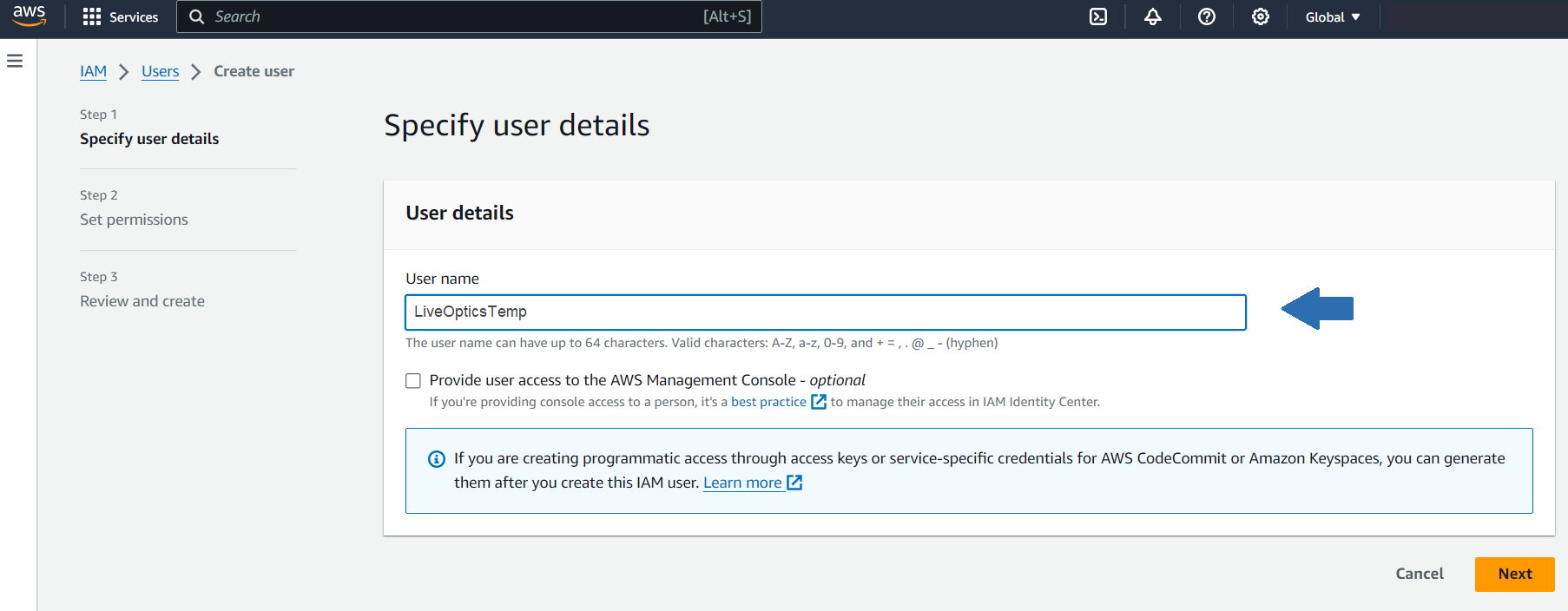The image size is (1568, 611).
Task: Focus the top Search box
Action: tap(469, 16)
